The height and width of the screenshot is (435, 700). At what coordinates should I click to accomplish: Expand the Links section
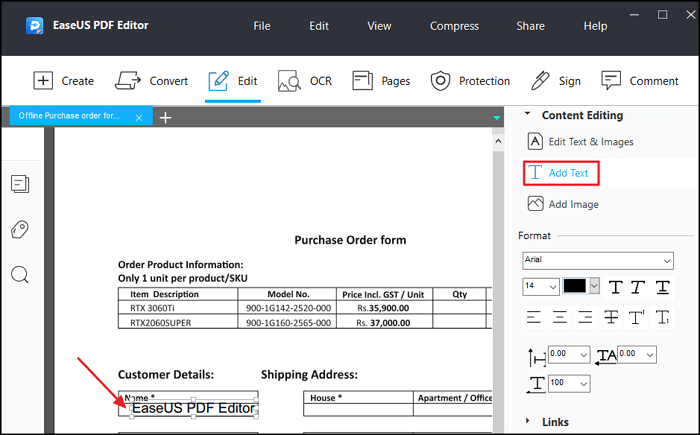click(x=555, y=422)
